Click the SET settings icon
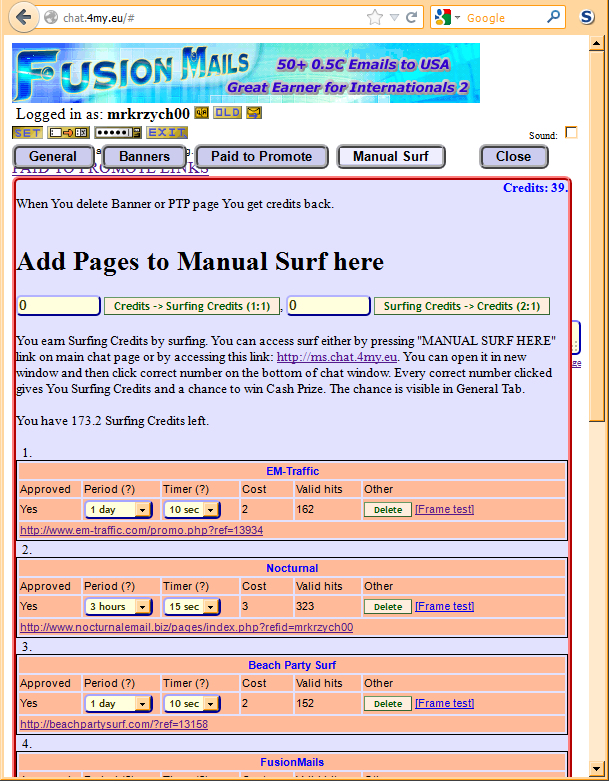This screenshot has height=781, width=609. click(x=27, y=132)
